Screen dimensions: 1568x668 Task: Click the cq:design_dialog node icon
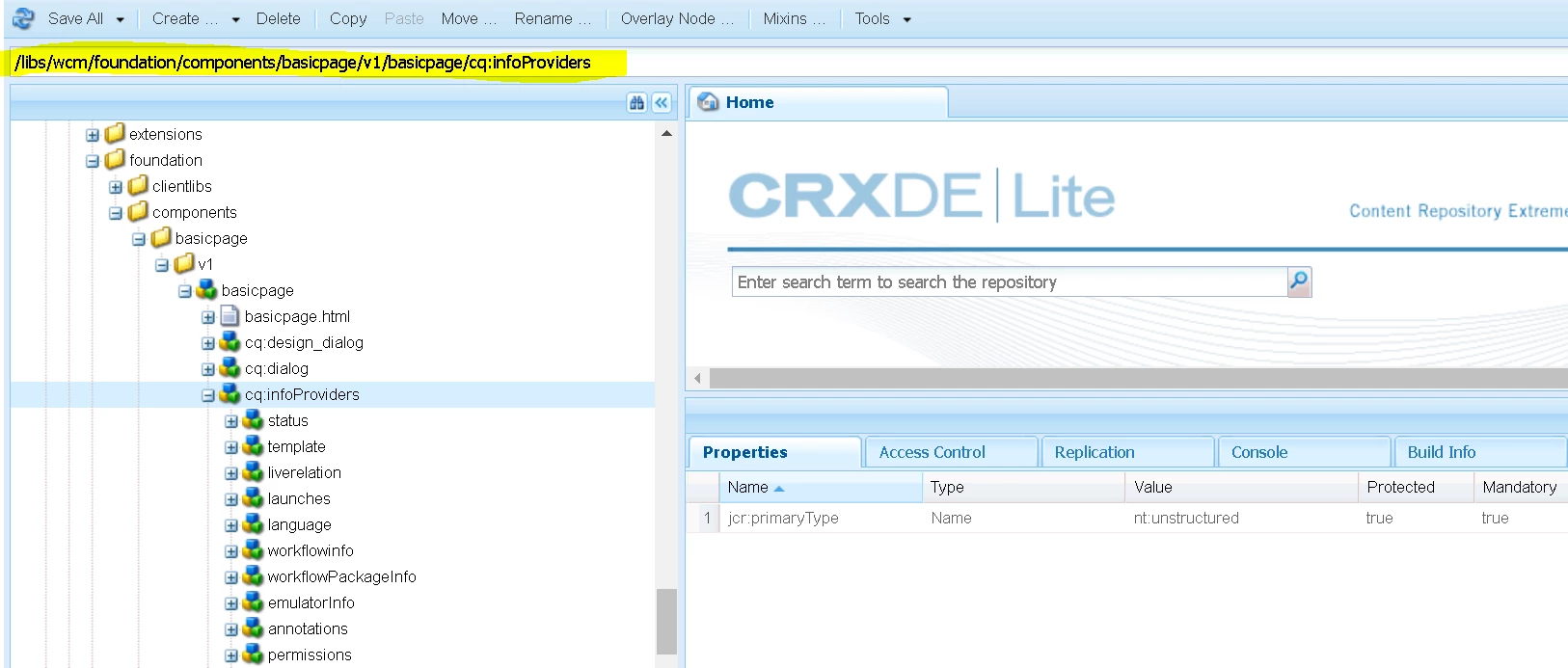(230, 341)
